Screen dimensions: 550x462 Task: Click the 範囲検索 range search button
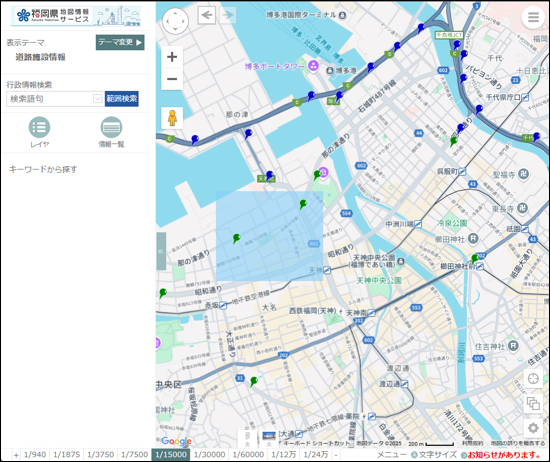122,99
